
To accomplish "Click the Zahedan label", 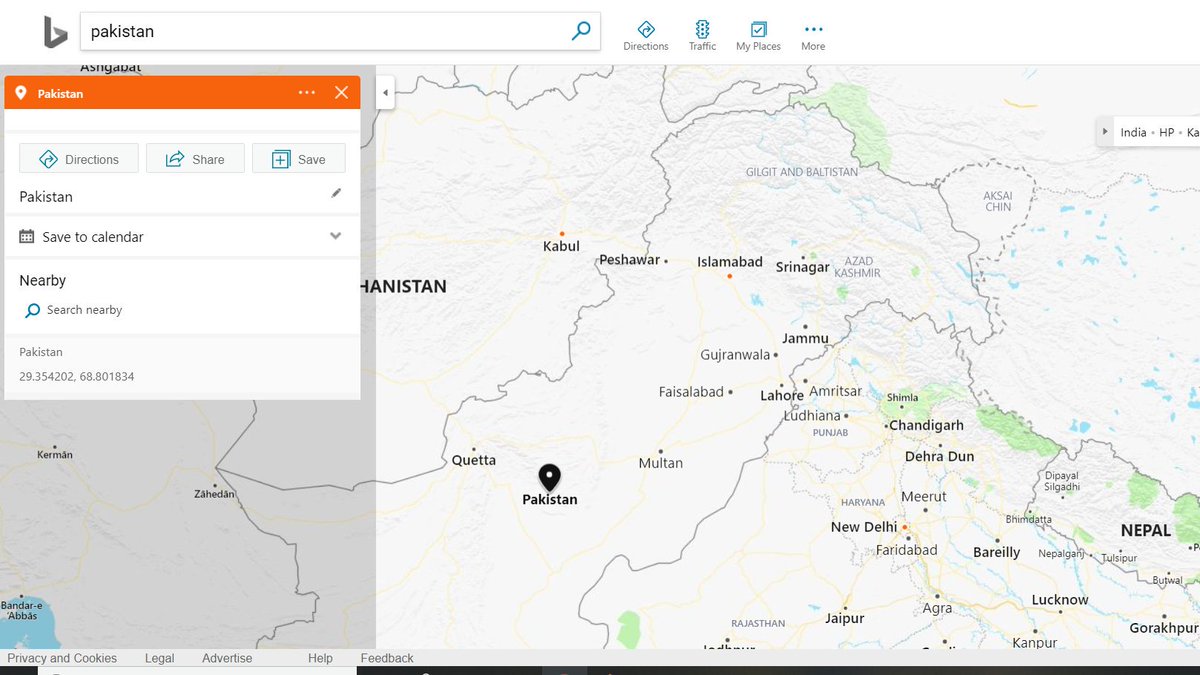I will click(215, 494).
